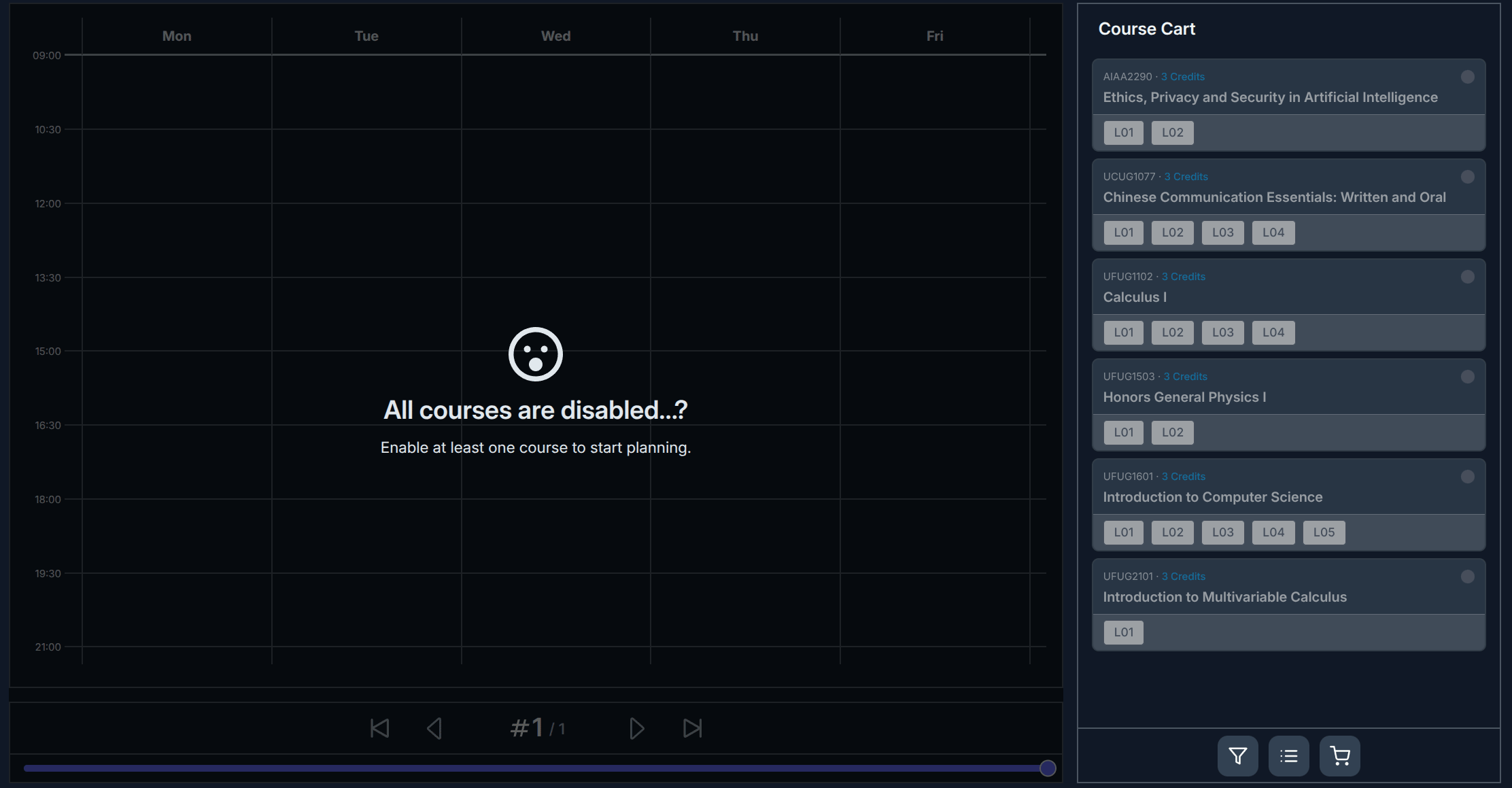This screenshot has height=788, width=1512.
Task: Enable the Calculus I course toggle
Action: [1467, 277]
